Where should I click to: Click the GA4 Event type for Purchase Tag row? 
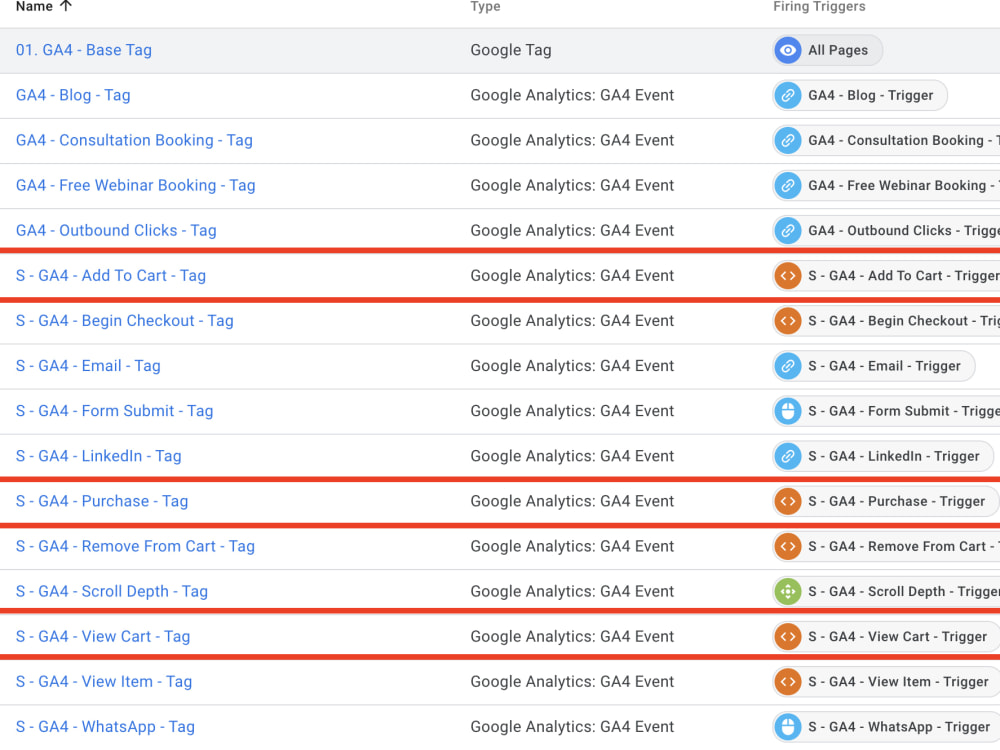click(x=572, y=501)
